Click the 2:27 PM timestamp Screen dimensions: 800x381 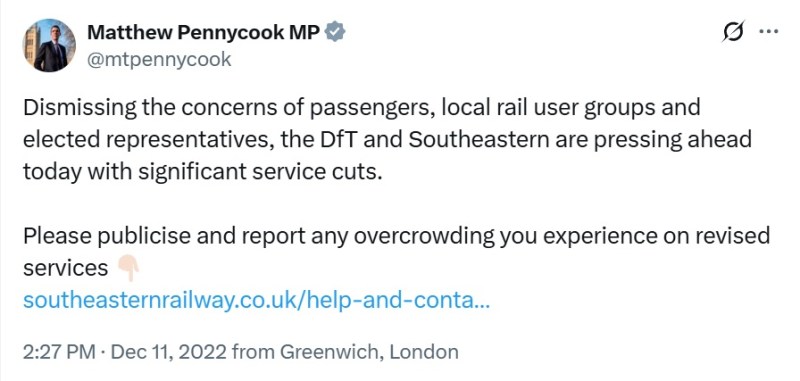point(59,352)
